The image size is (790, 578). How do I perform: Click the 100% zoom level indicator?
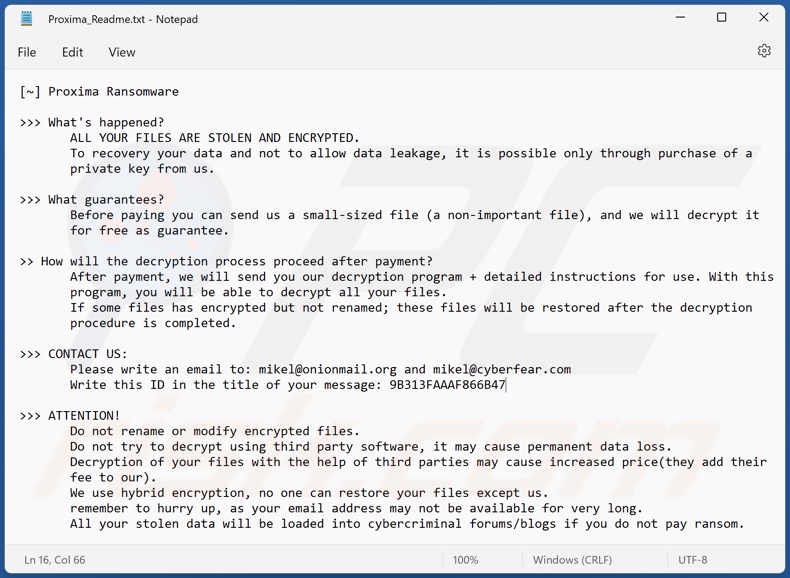coord(465,560)
